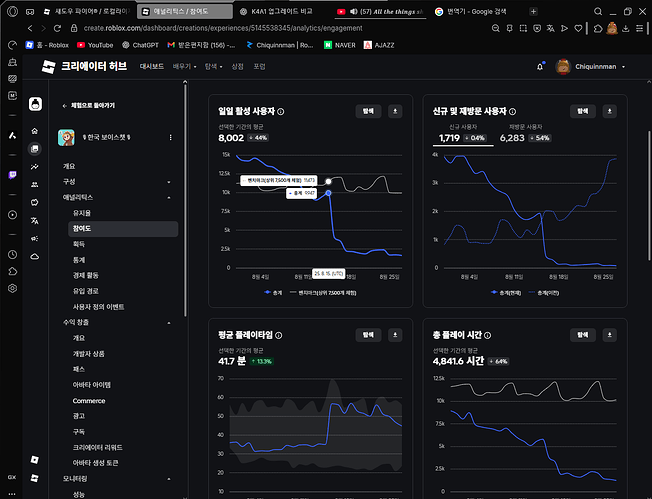Open a new browser tab
The width and height of the screenshot is (652, 499).
pos(533,12)
